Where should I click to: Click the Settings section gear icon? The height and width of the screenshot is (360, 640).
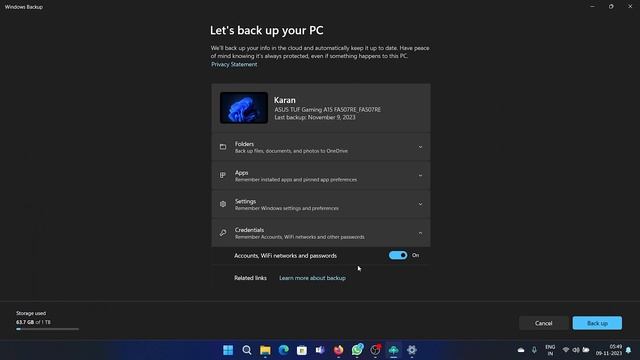[223, 204]
